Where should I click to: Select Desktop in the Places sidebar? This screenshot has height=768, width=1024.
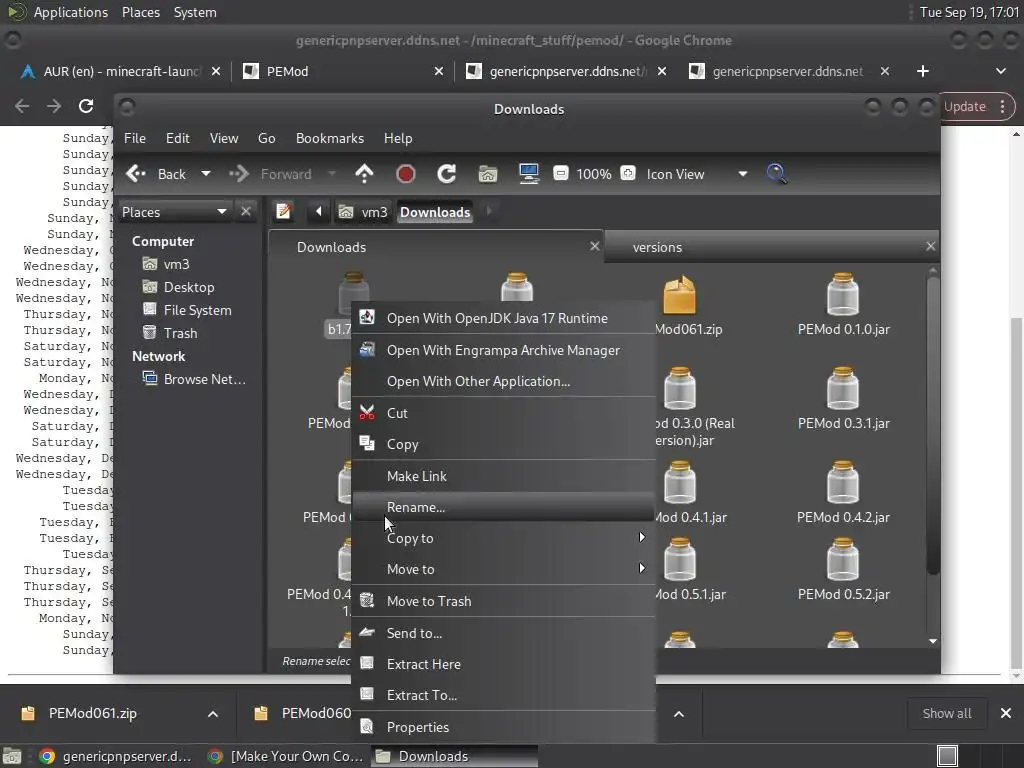(x=189, y=287)
